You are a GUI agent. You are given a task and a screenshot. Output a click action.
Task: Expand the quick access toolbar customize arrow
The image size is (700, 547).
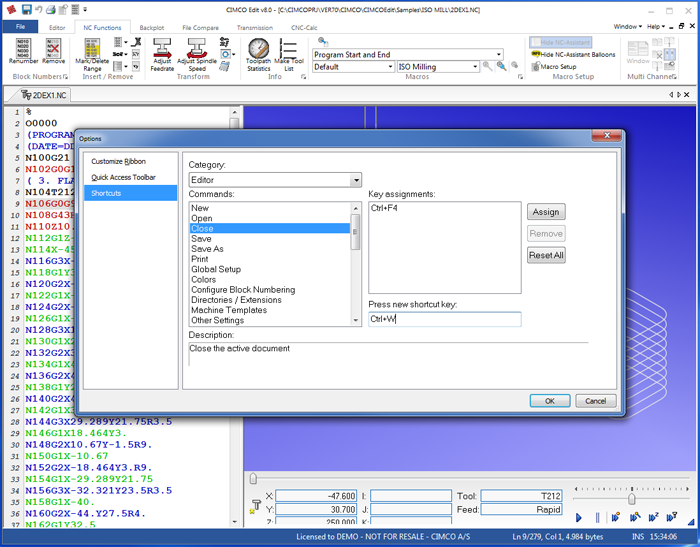[x=85, y=9]
